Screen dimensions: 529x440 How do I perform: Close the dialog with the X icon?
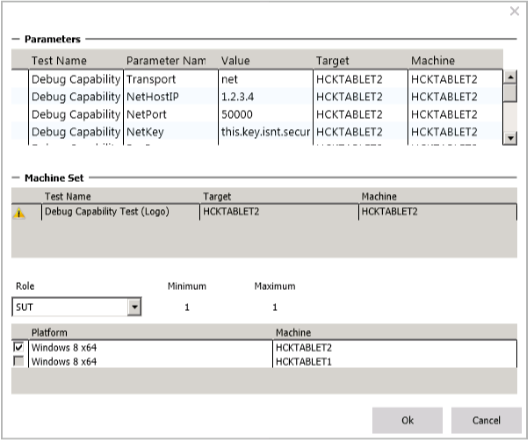pos(514,11)
